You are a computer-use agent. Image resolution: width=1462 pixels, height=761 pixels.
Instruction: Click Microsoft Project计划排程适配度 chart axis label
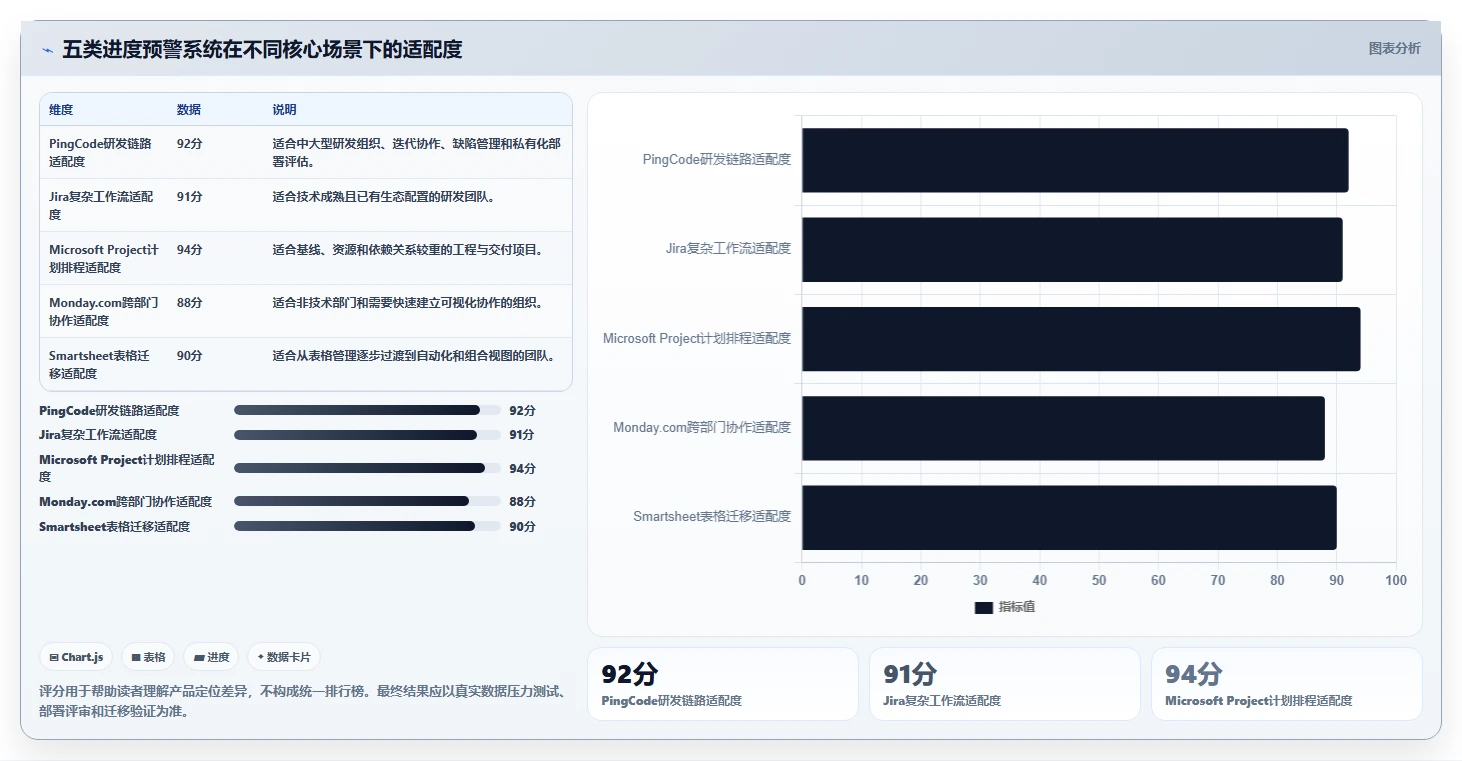[697, 338]
